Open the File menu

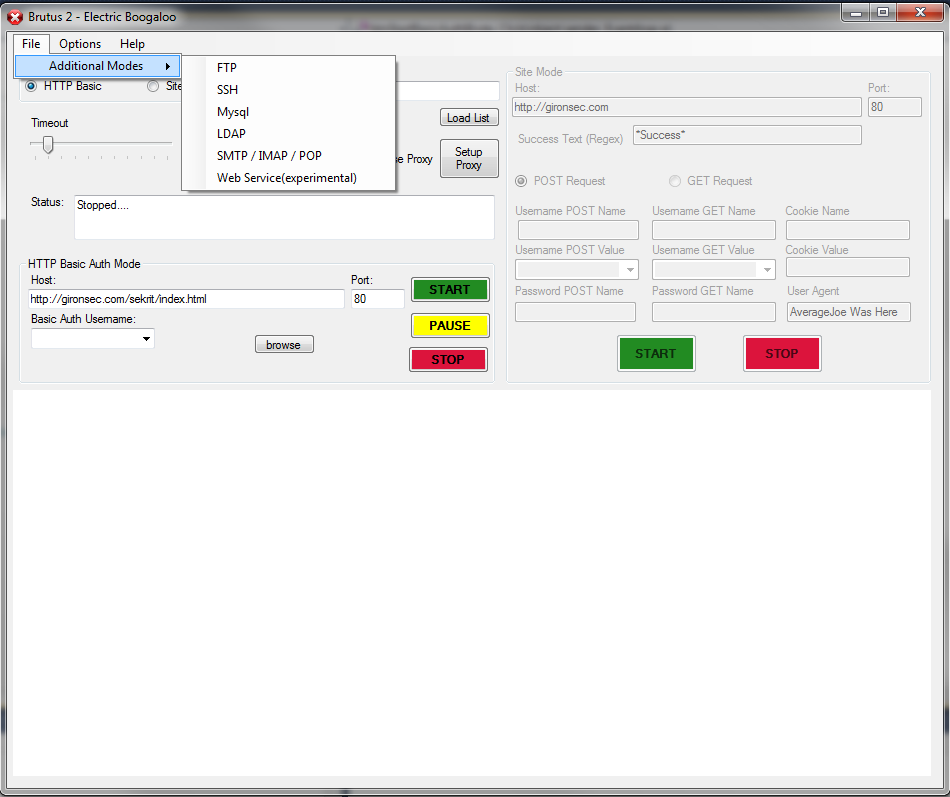[31, 44]
